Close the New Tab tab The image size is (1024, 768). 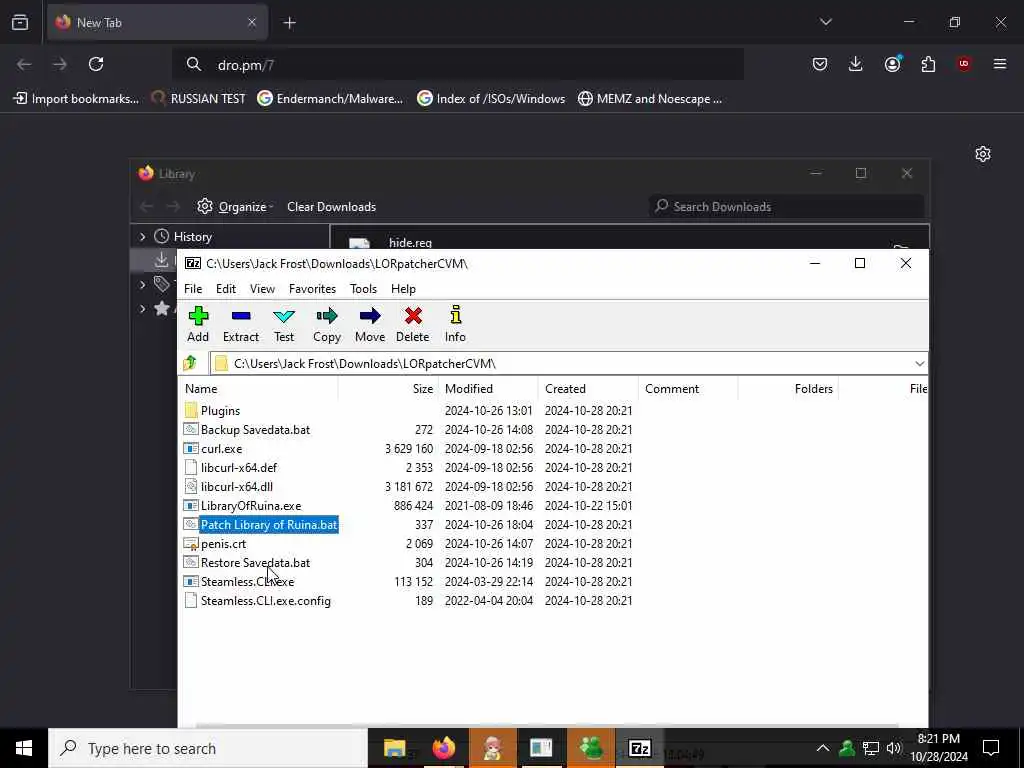tap(252, 23)
